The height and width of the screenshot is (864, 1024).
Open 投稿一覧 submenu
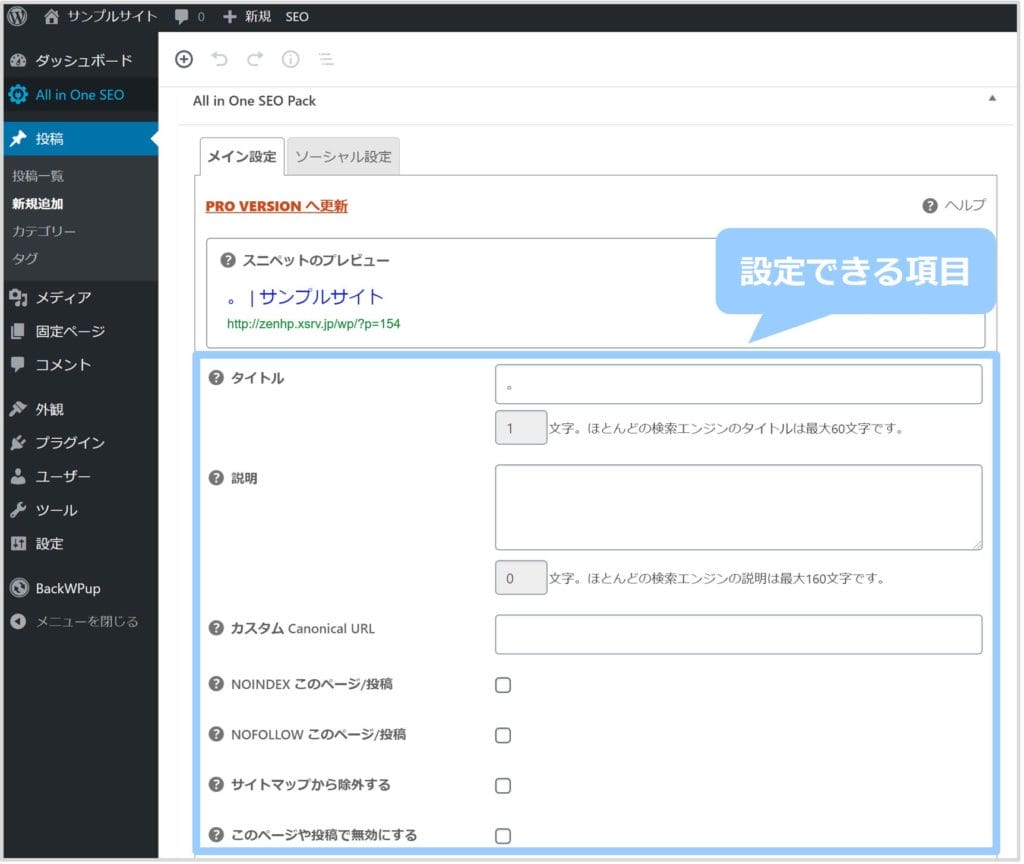[38, 176]
